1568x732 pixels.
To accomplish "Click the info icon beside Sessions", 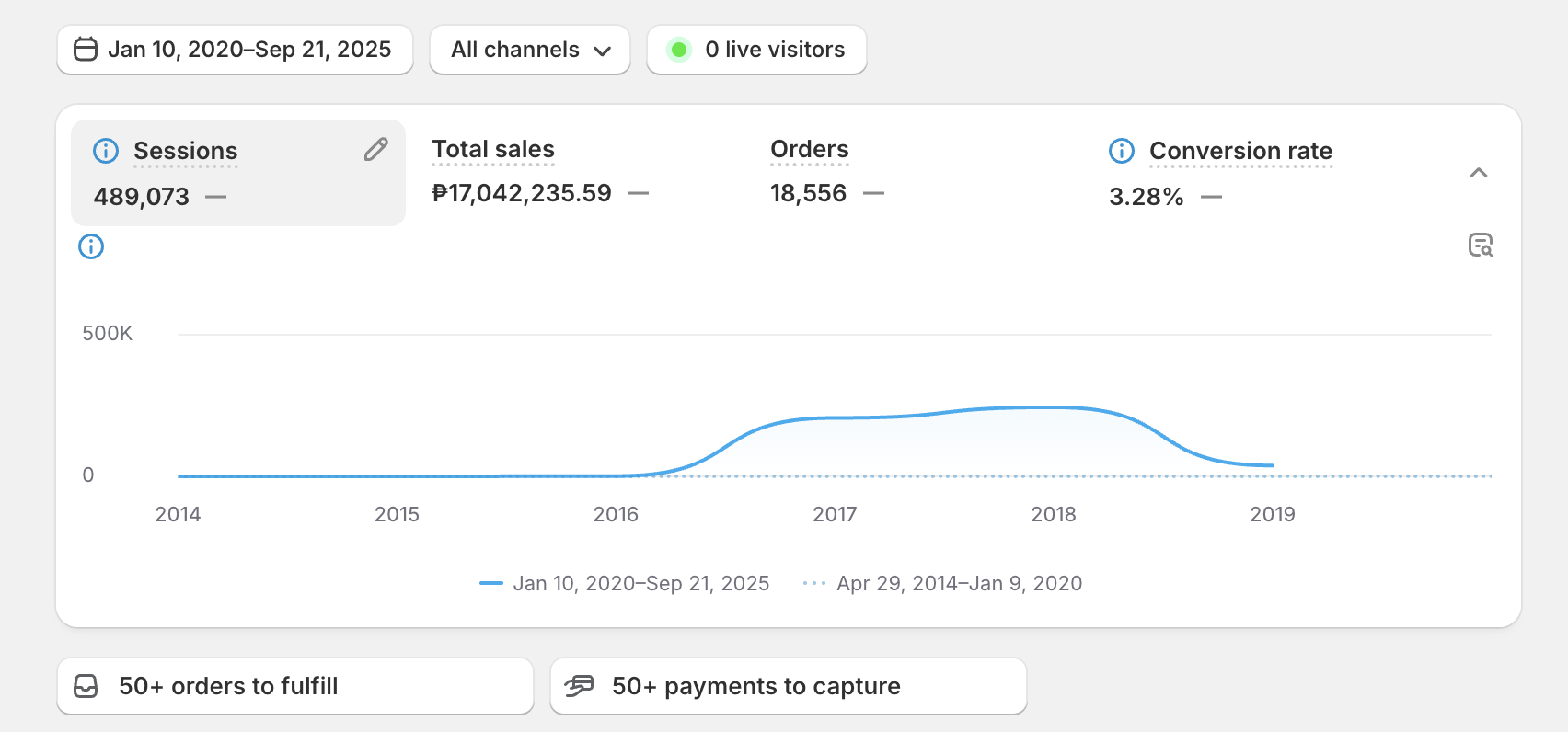I will (x=106, y=151).
